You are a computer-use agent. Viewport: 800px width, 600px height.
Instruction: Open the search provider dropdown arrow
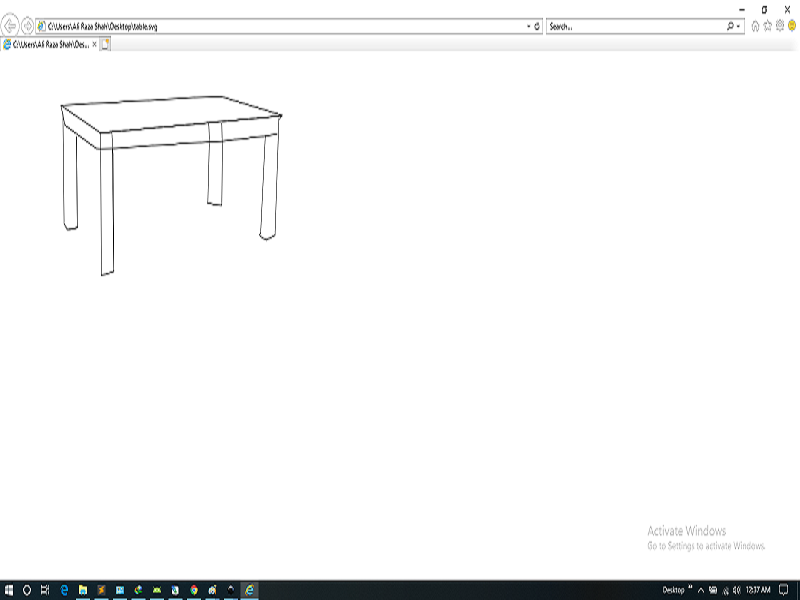(738, 26)
